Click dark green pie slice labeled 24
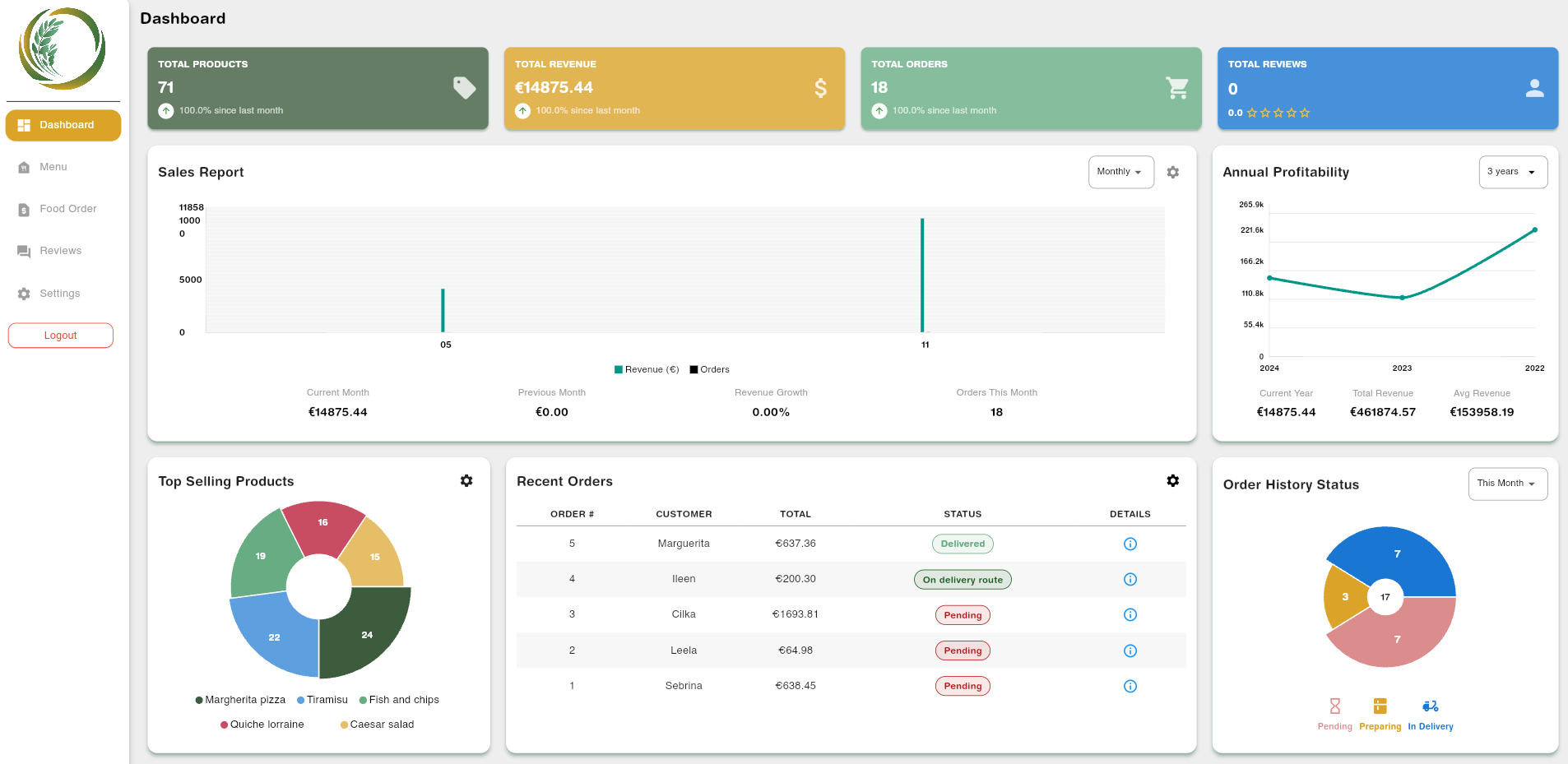The height and width of the screenshot is (764, 1568). click(x=367, y=635)
